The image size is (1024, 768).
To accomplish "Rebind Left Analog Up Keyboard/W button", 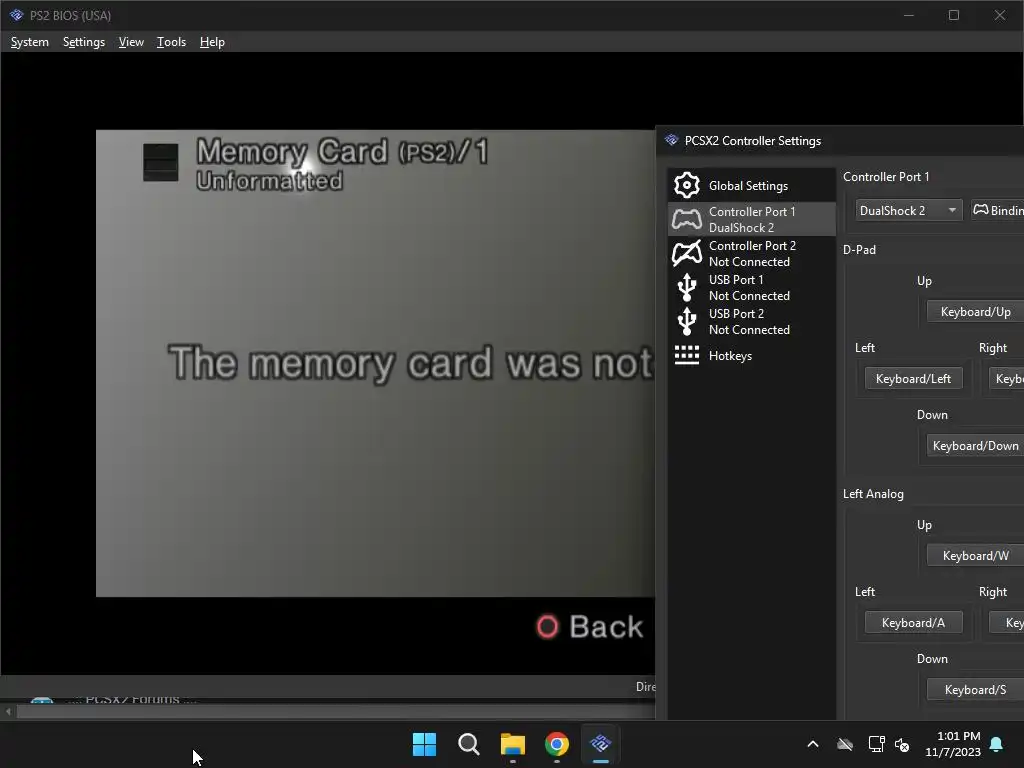I will point(975,556).
